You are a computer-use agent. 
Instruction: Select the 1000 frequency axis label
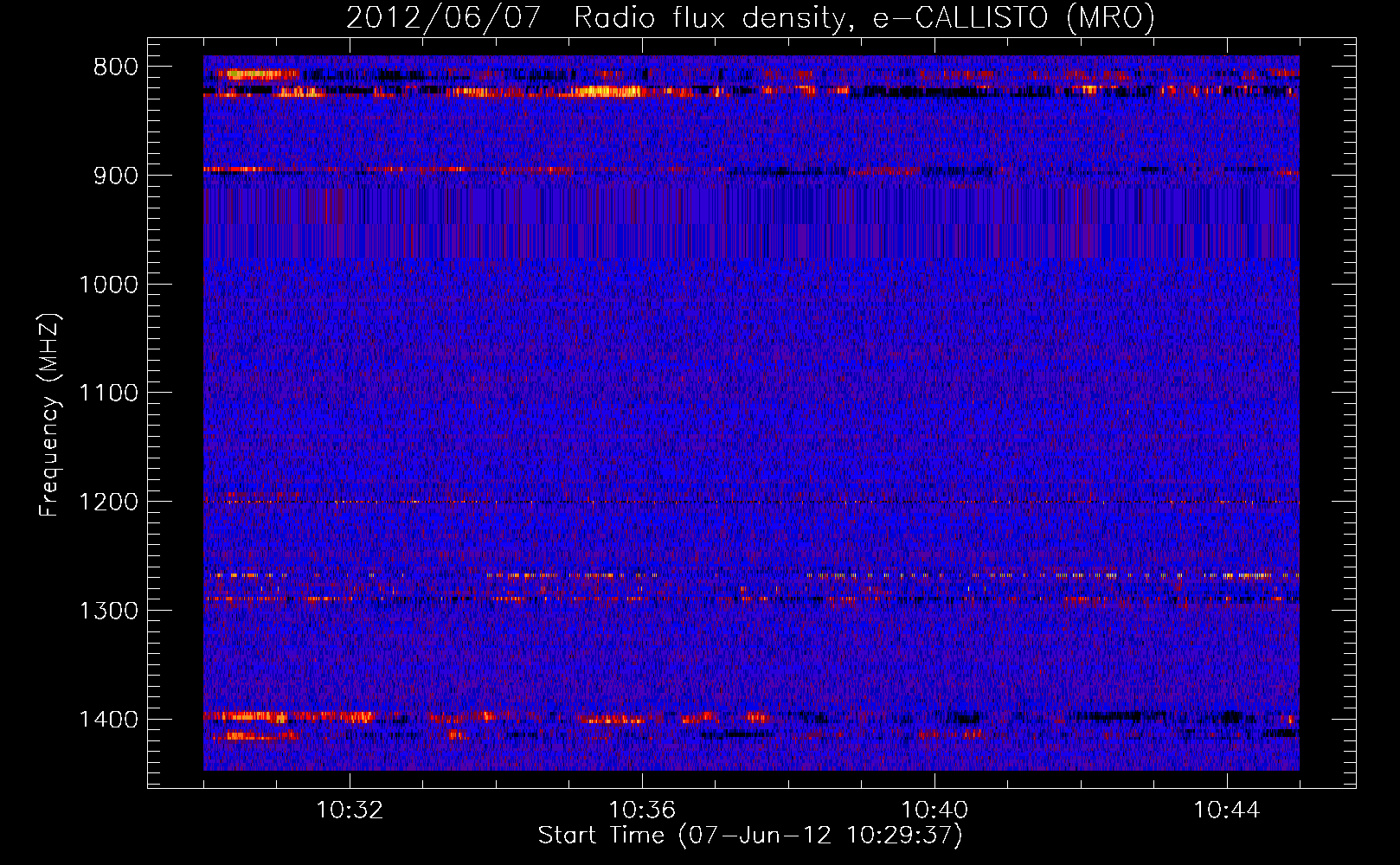coord(108,285)
